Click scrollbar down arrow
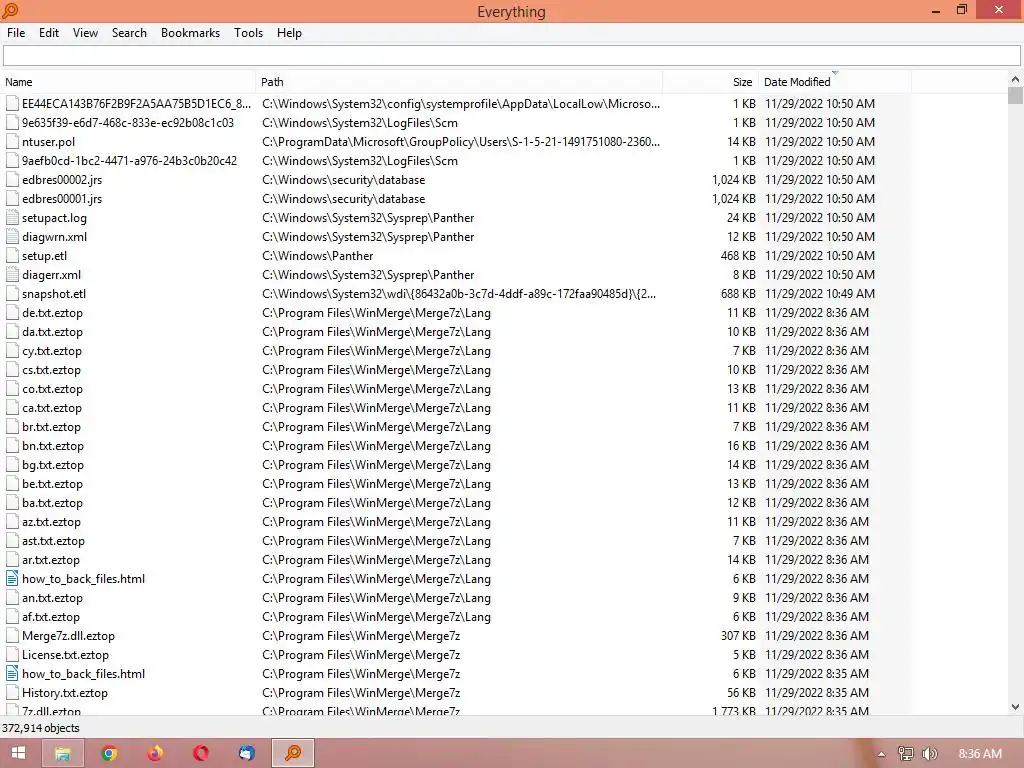The width and height of the screenshot is (1024, 768). coord(1015,707)
